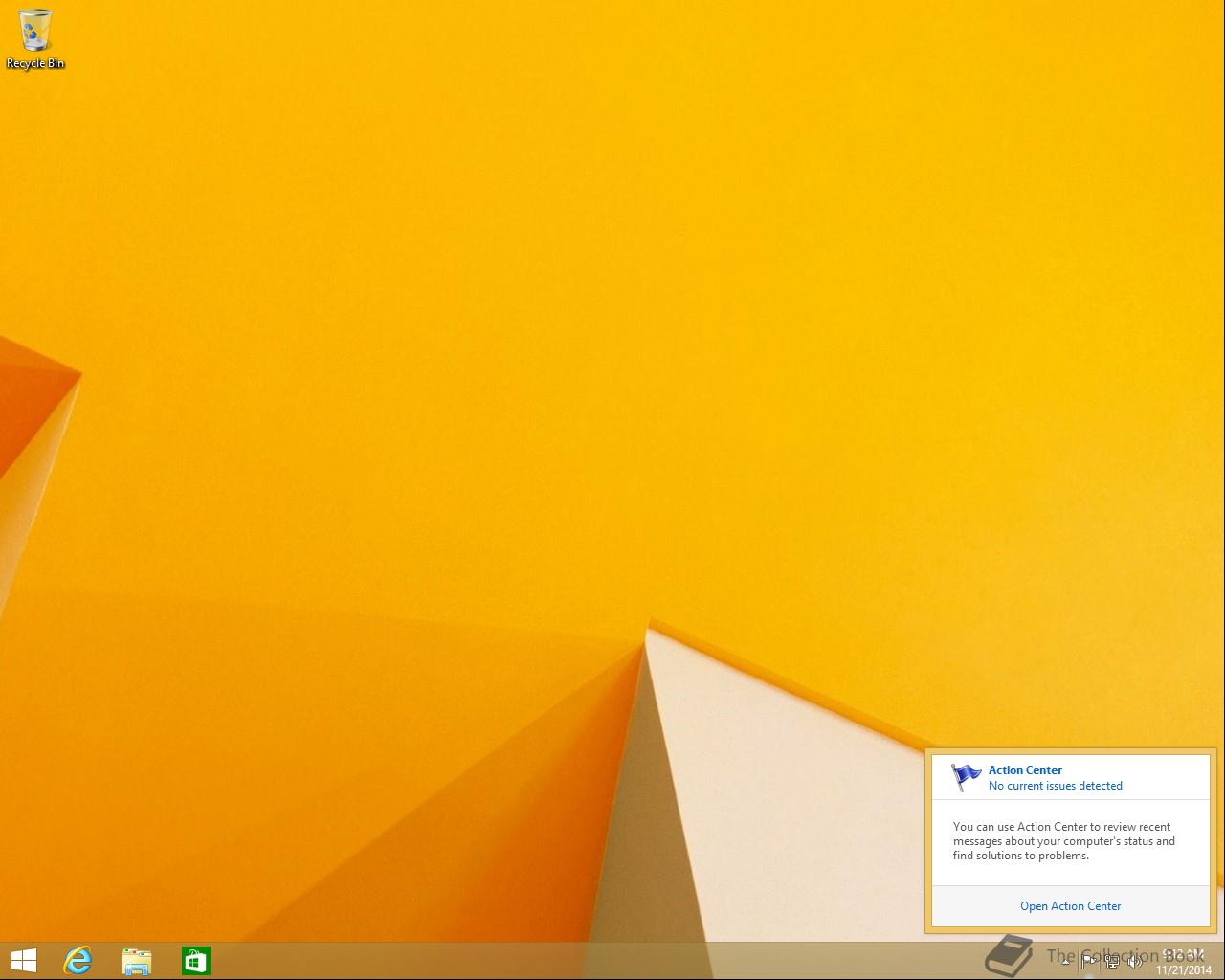This screenshot has height=980, width=1225.
Task: Click the Action Center flag tray icon
Action: (x=1088, y=961)
